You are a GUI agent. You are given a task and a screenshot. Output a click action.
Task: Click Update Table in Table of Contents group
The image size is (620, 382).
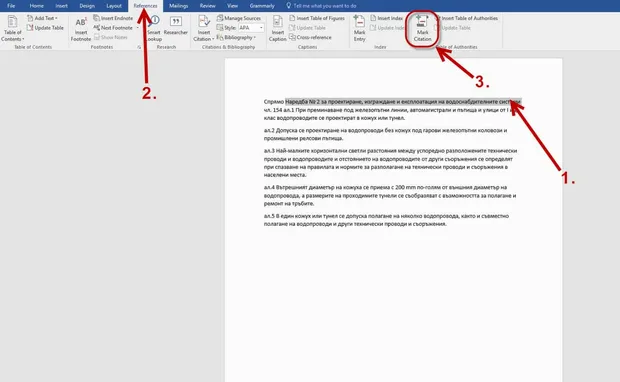[45, 28]
